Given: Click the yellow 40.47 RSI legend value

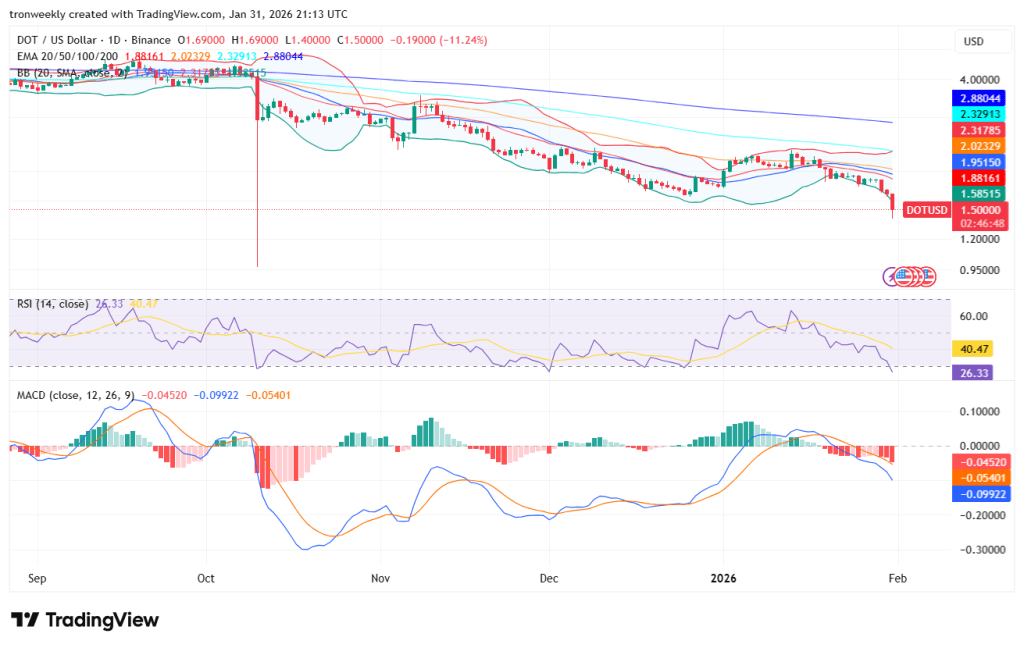Looking at the screenshot, I should click(x=144, y=304).
